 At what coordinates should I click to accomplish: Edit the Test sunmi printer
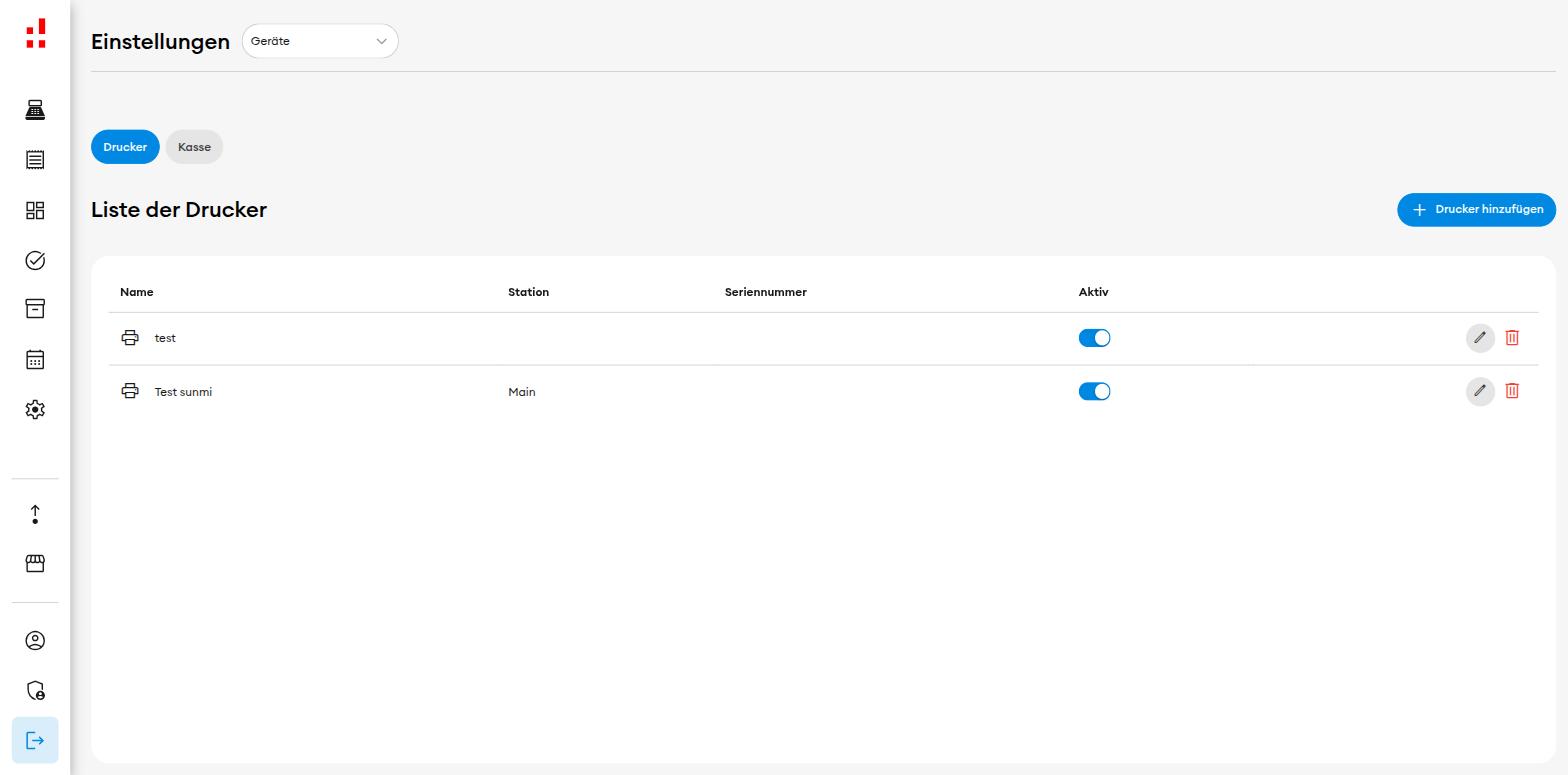coord(1480,391)
